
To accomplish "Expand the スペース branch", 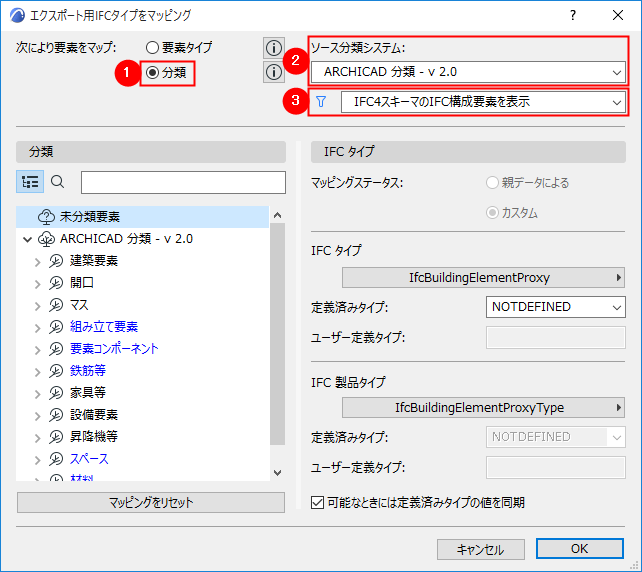I will click(38, 460).
